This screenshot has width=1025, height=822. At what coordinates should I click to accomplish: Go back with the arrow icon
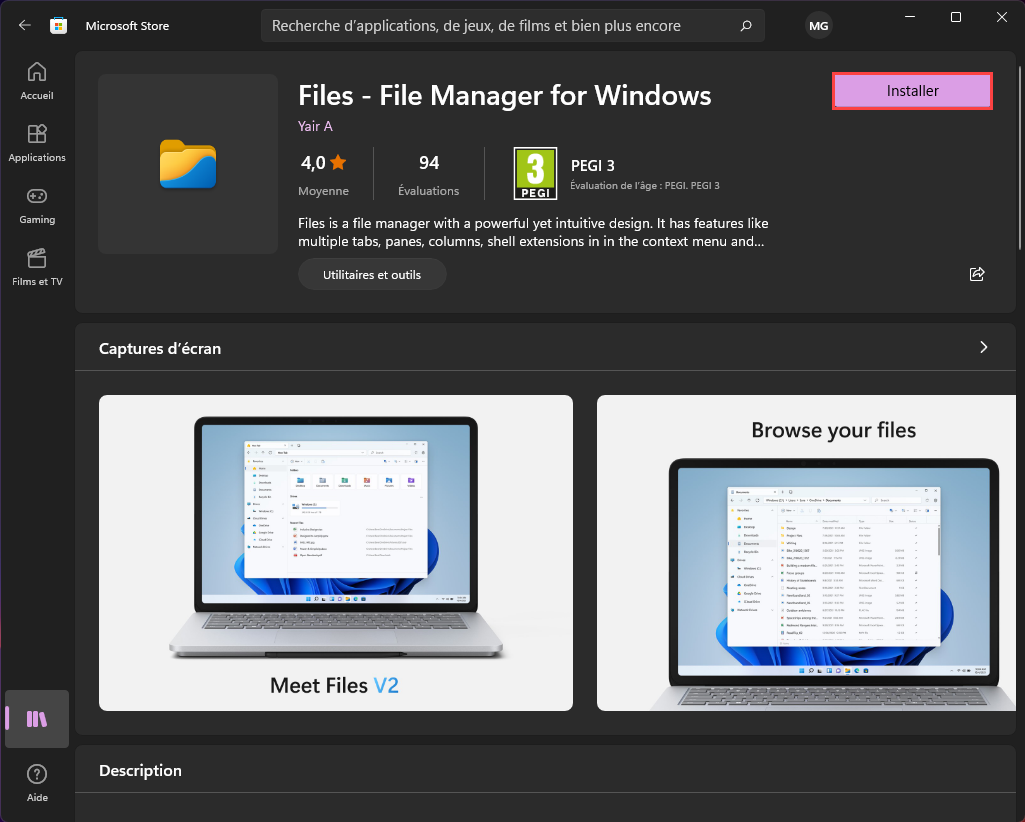(25, 26)
